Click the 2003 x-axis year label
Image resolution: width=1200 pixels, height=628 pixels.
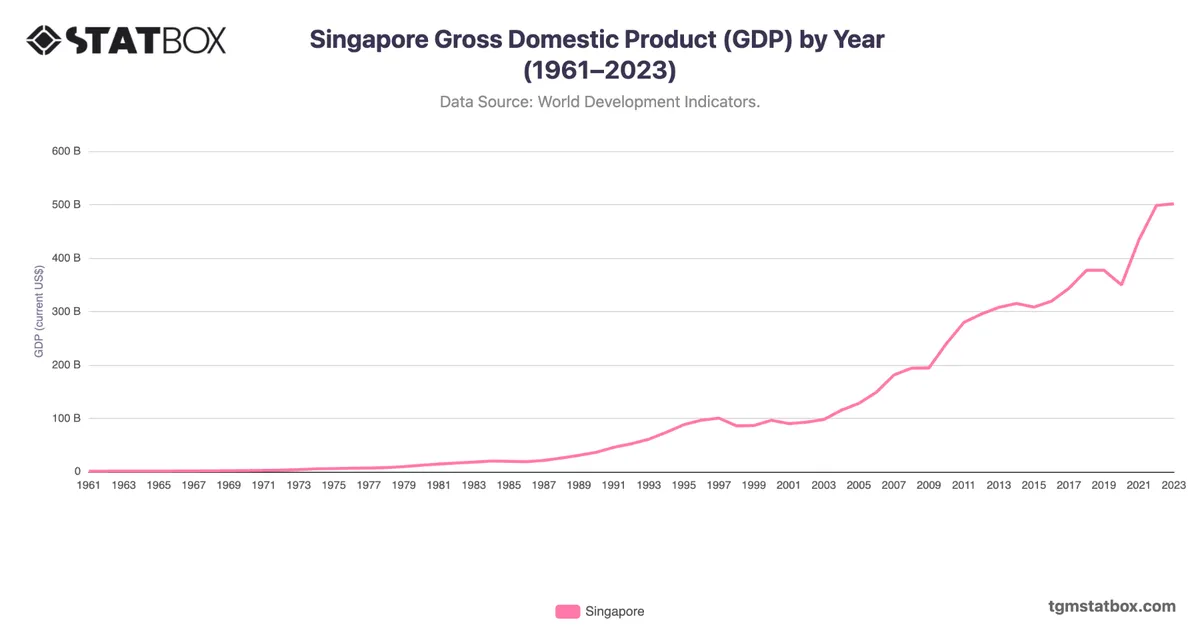(824, 485)
